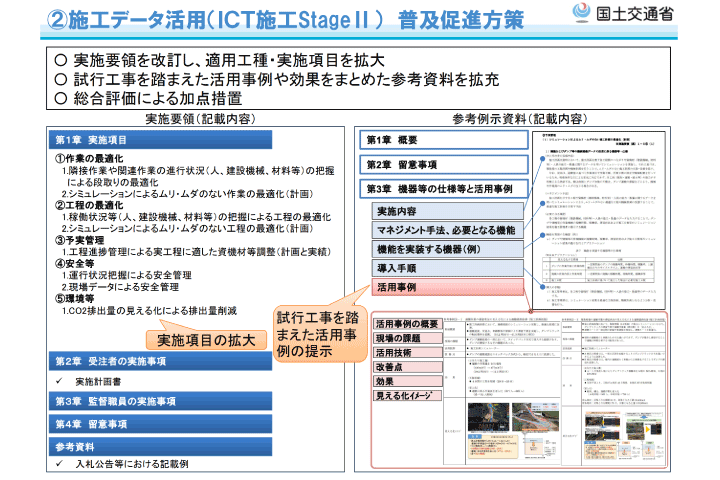Click the pink 活用事例 box
The image size is (720, 480).
(448, 288)
